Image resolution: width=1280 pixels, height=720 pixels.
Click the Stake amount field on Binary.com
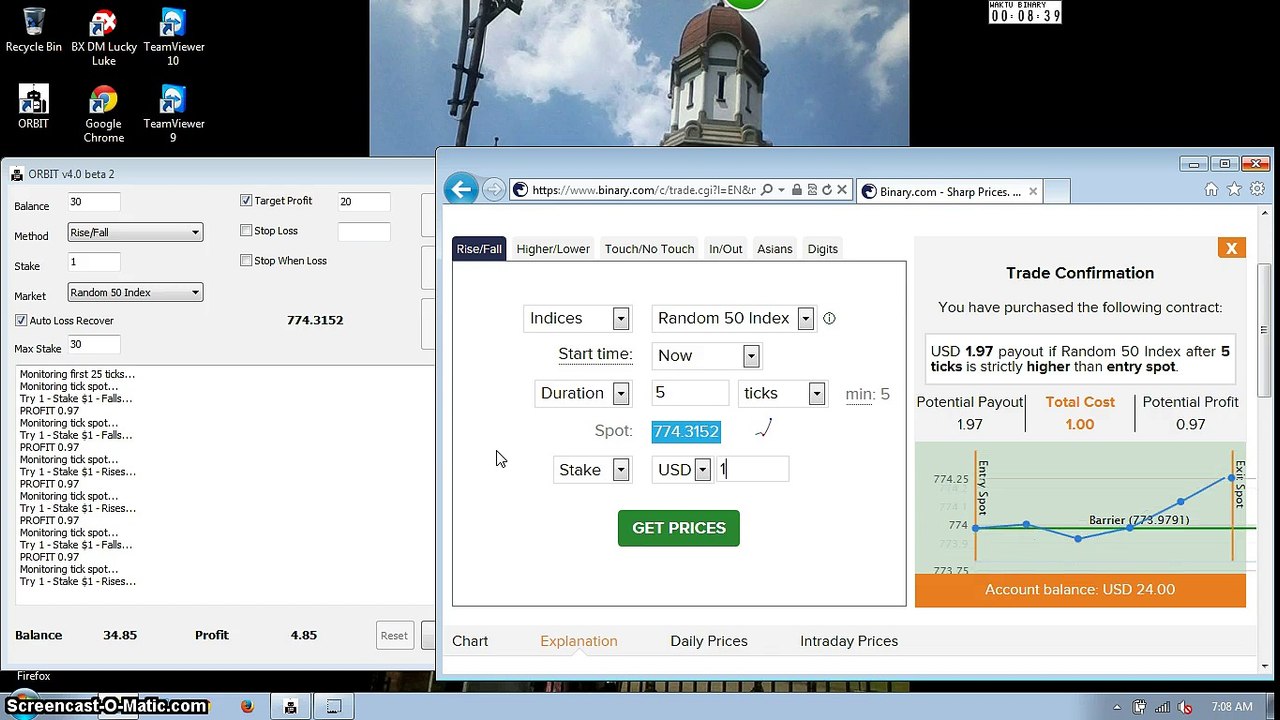click(753, 470)
